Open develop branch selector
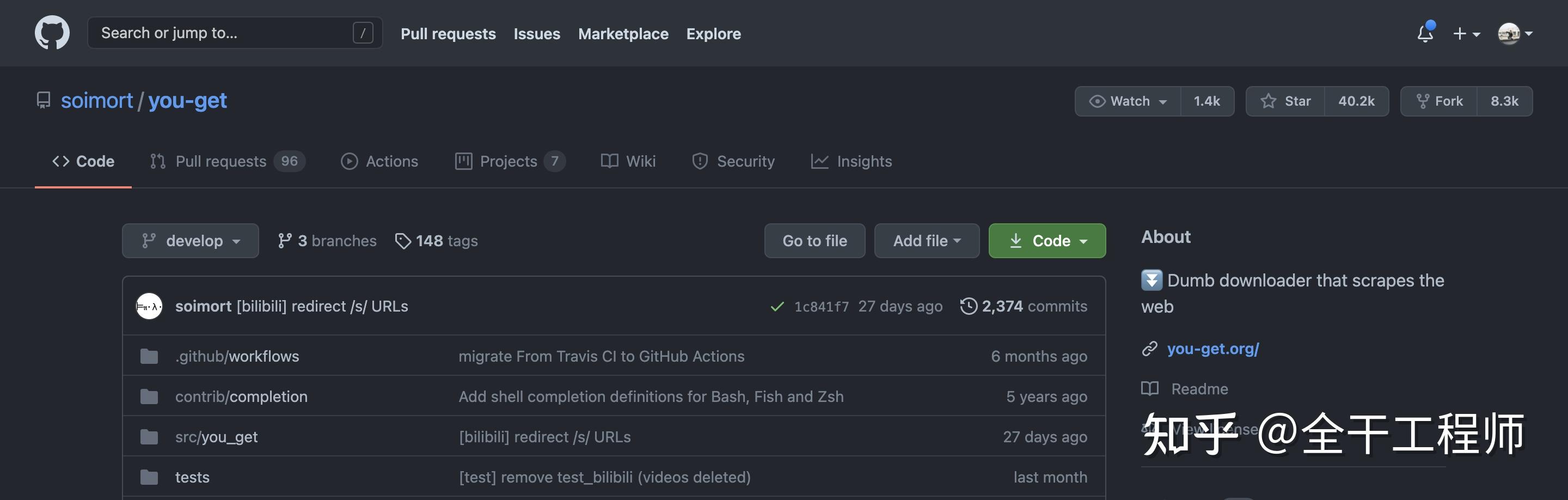 191,241
